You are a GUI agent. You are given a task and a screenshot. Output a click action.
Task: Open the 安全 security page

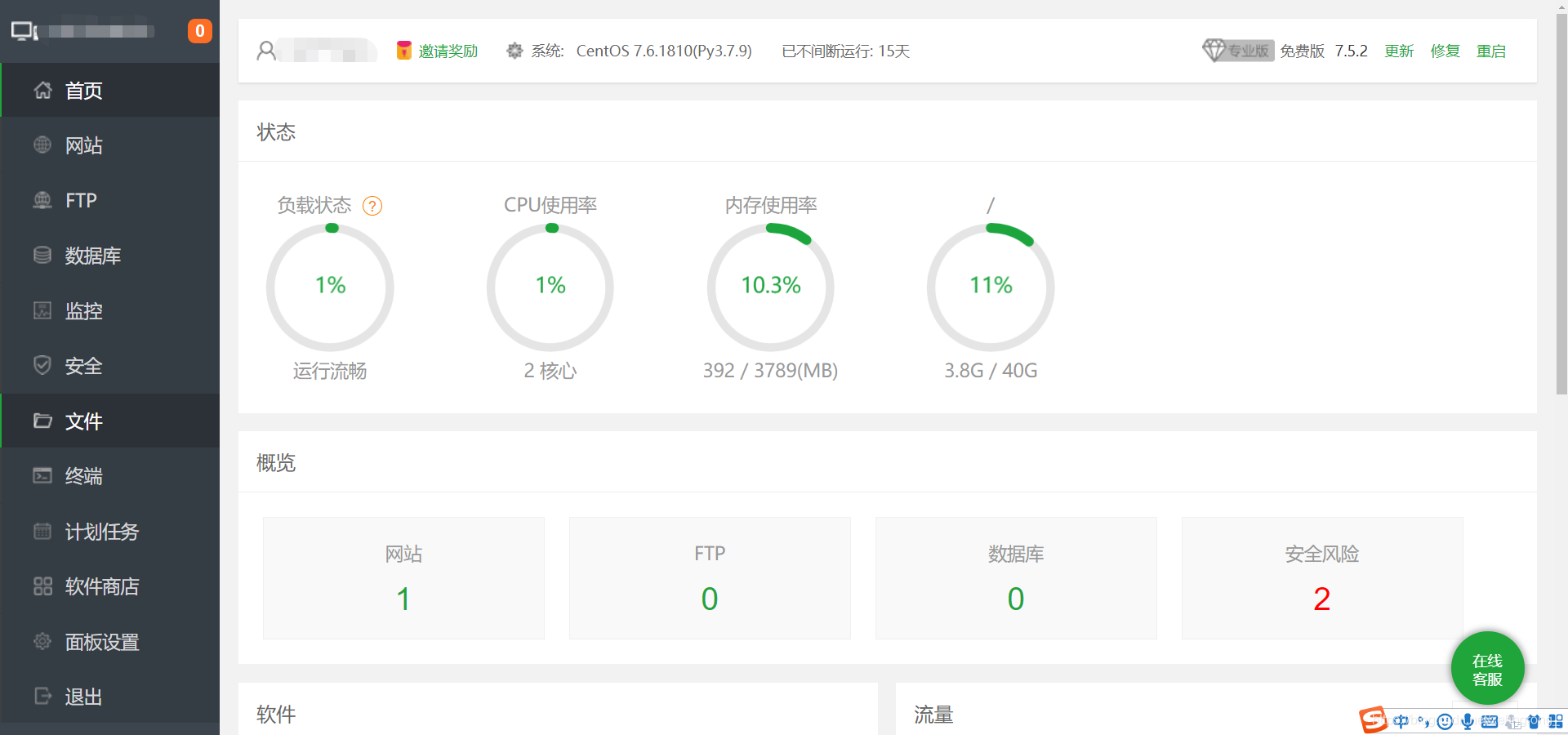110,366
